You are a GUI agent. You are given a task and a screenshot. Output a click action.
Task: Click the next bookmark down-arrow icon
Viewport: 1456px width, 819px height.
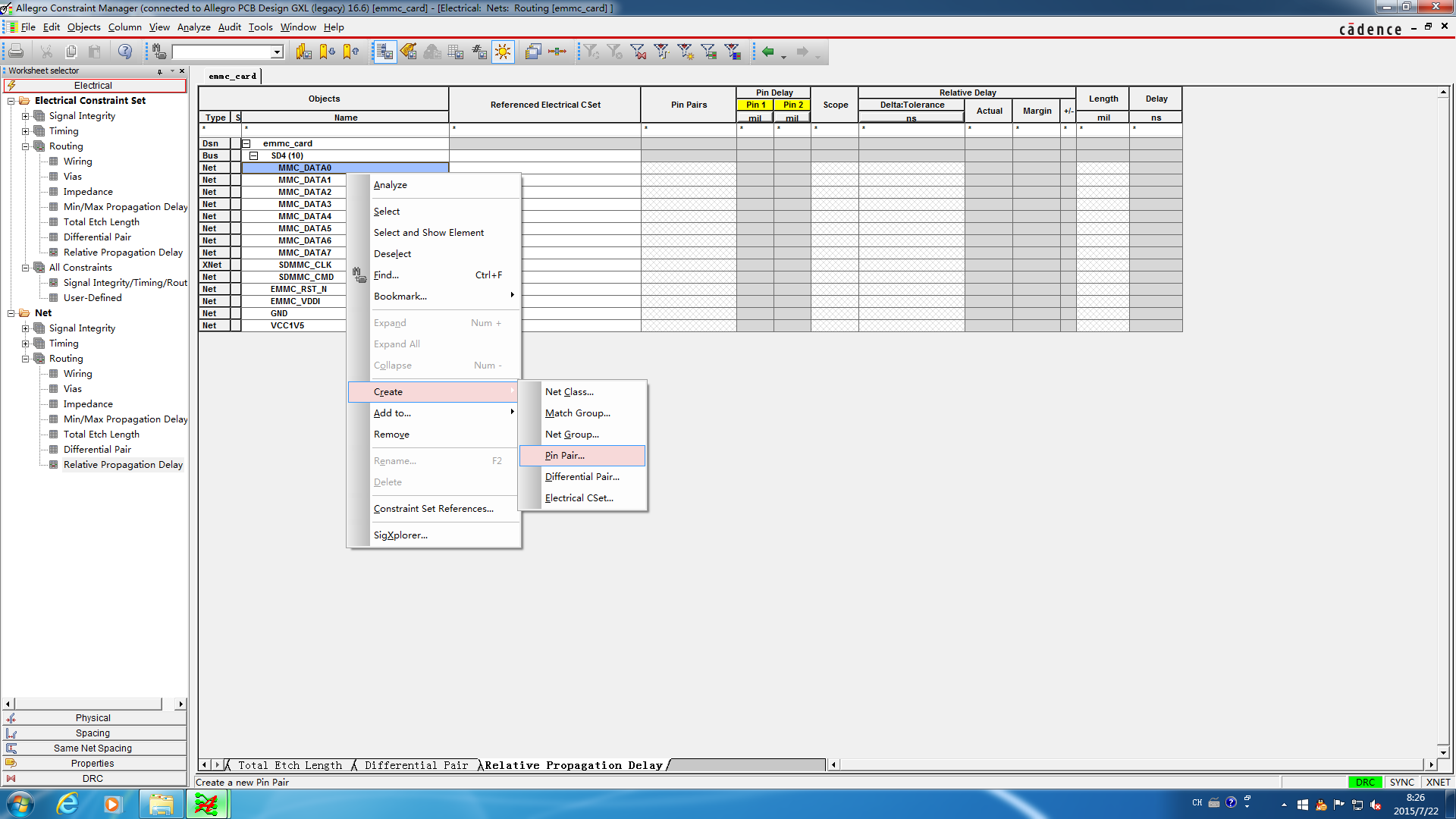328,52
